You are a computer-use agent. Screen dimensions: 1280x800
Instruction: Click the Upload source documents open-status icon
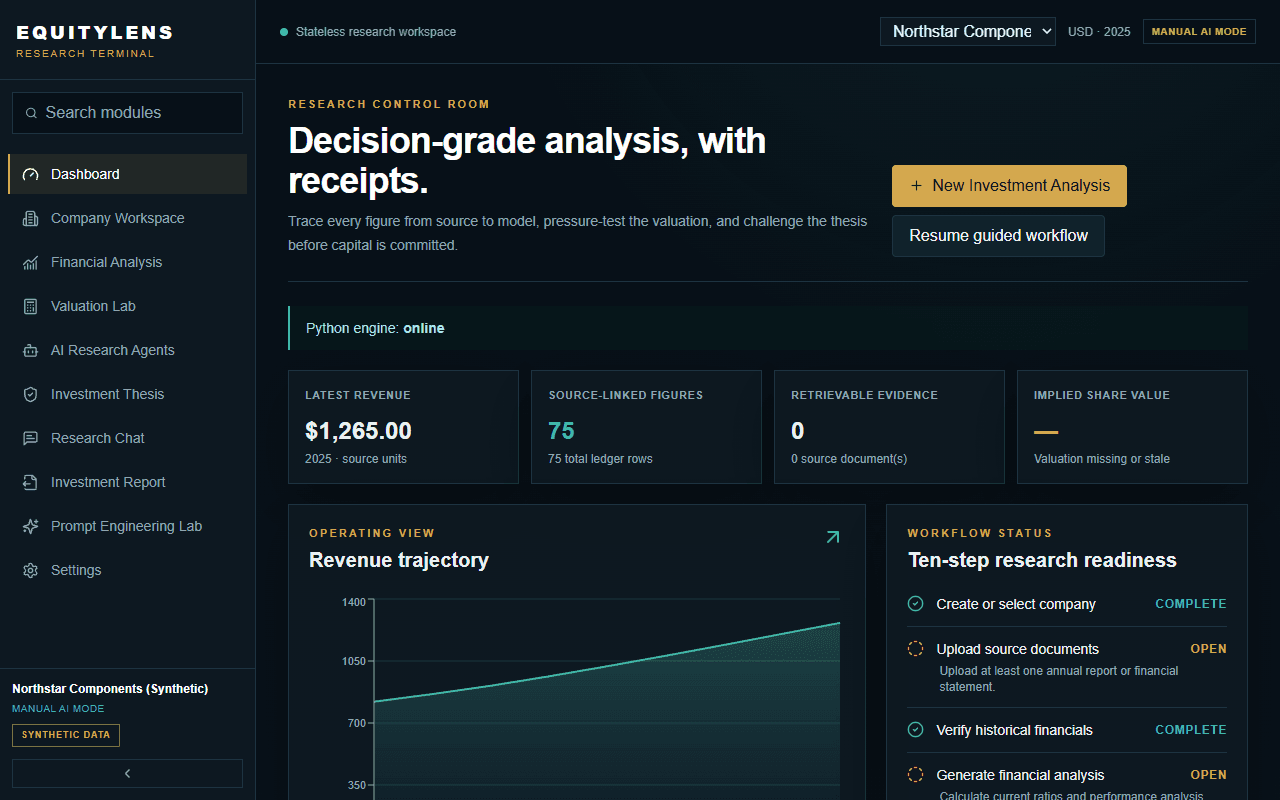[x=915, y=649]
